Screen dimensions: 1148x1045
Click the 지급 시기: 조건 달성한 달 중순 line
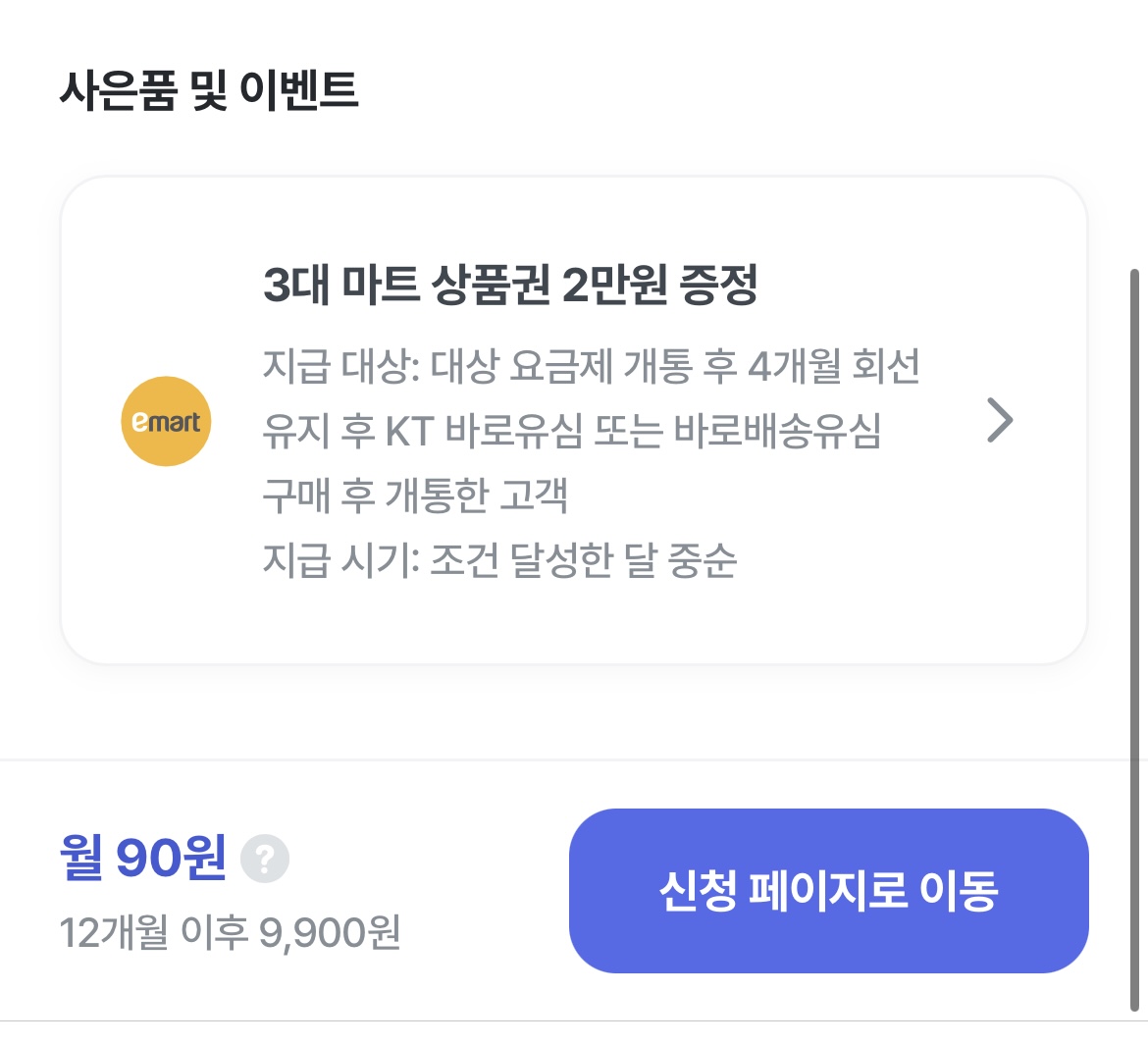[499, 560]
